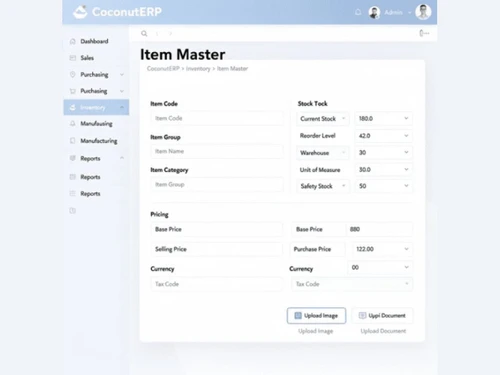Open the large profile avatar on the far right

click(x=423, y=12)
